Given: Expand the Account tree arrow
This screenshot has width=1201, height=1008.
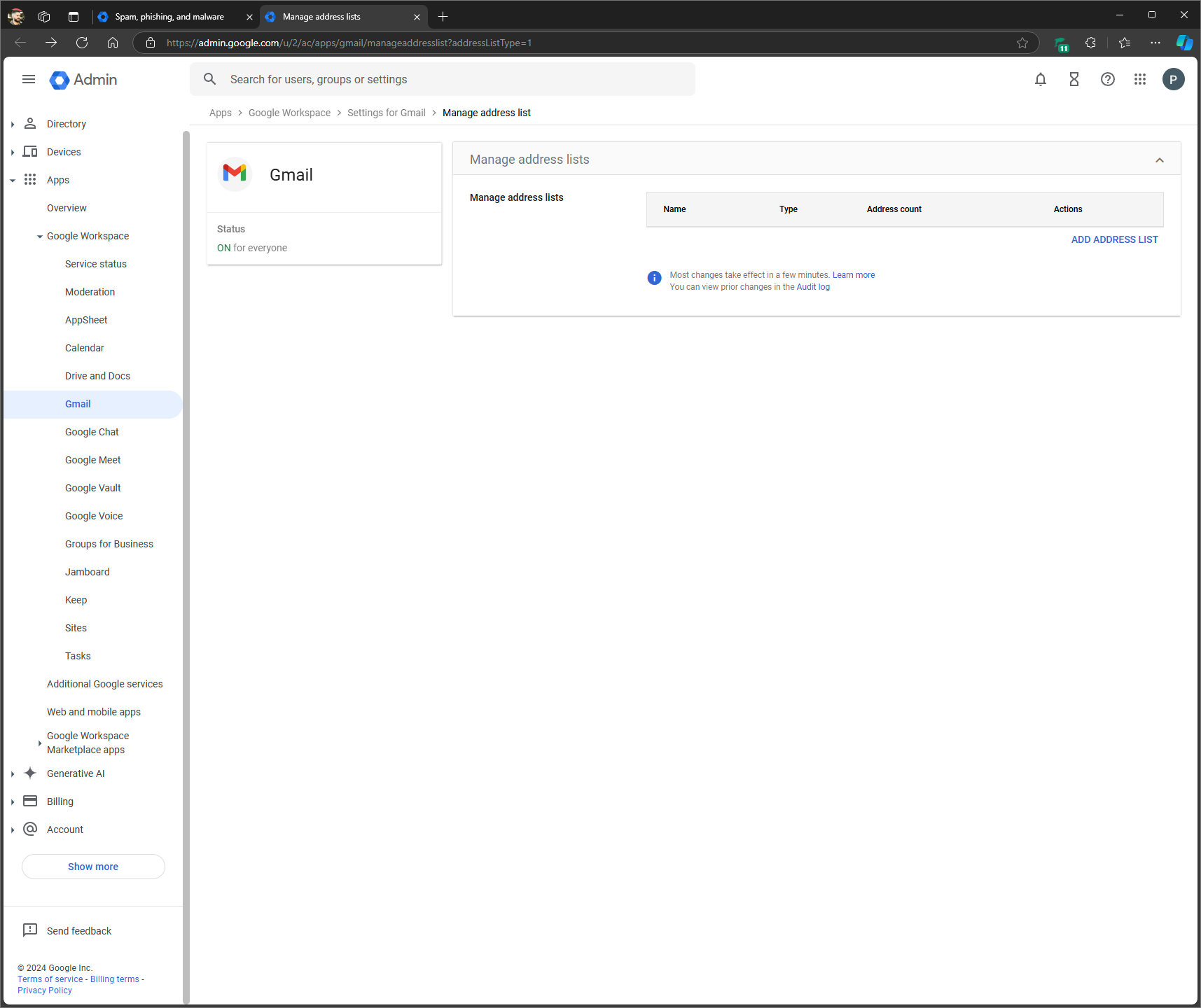Looking at the screenshot, I should (x=13, y=830).
